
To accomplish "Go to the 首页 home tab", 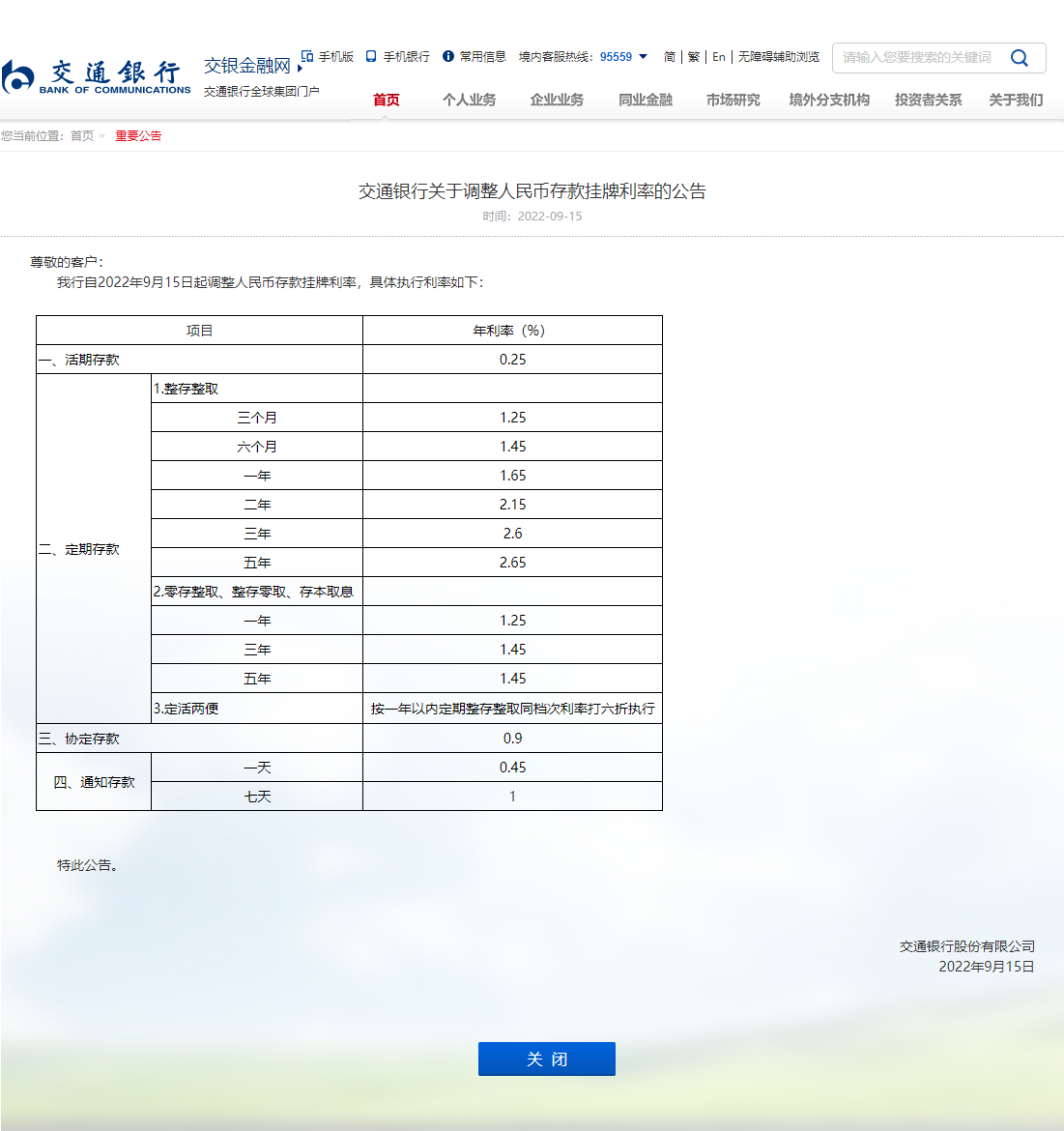I will click(387, 100).
